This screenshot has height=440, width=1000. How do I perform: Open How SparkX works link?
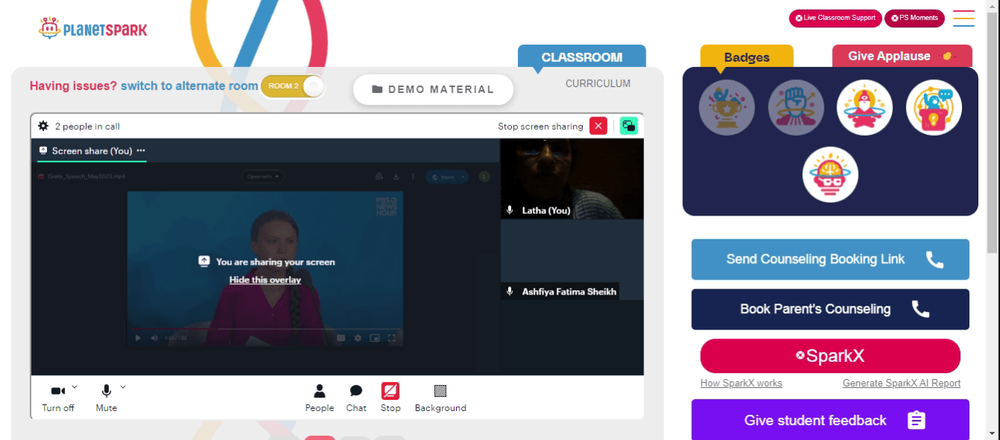(741, 383)
